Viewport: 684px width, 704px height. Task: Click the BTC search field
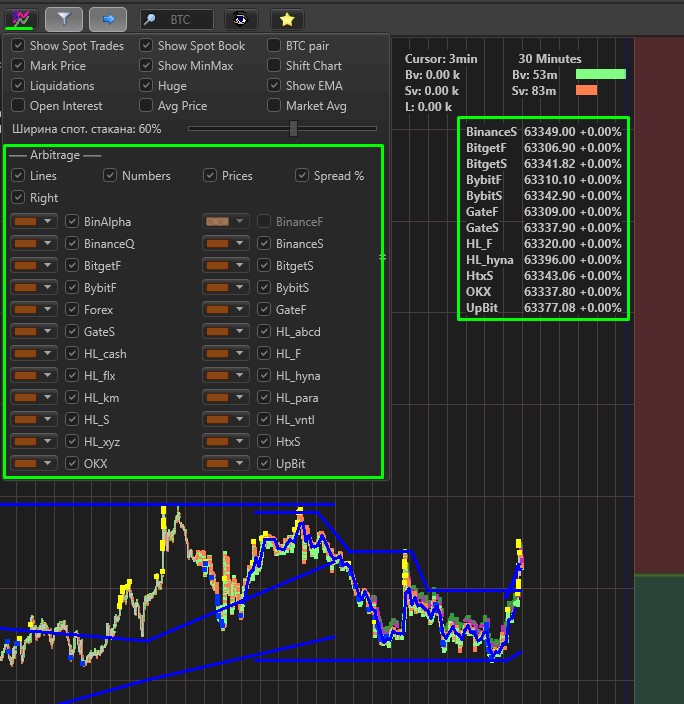pos(177,19)
